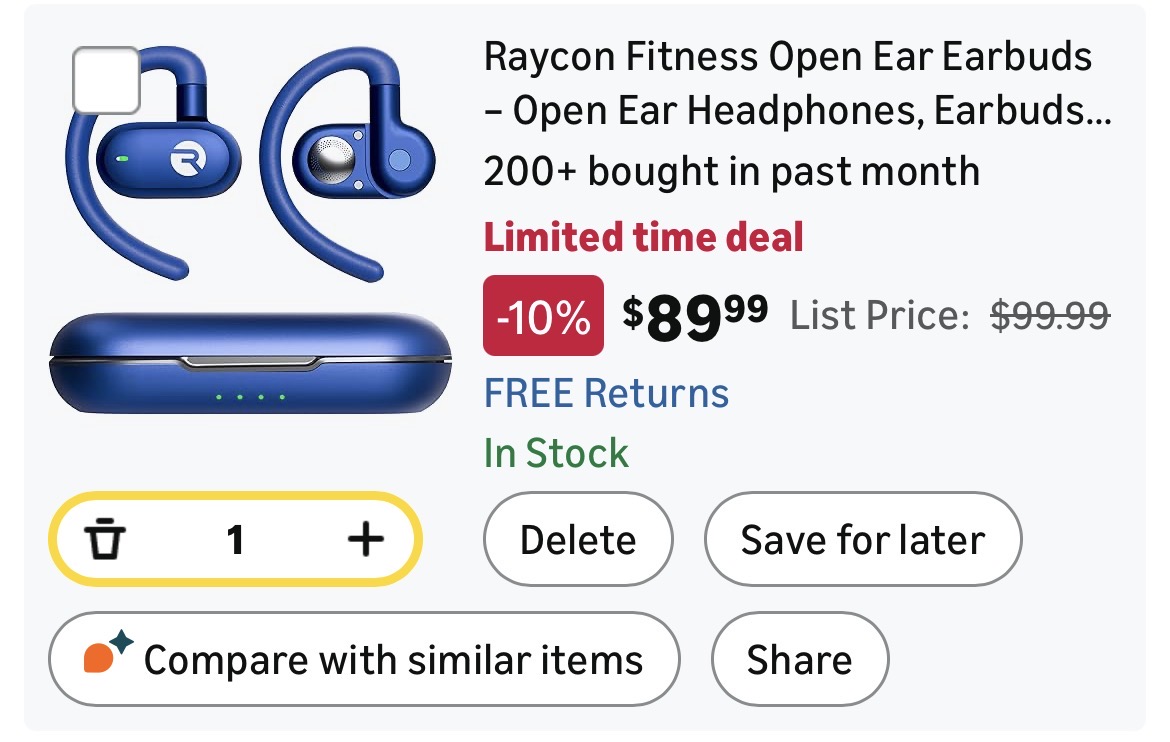This screenshot has height=742, width=1170.
Task: Tick the product selection checkbox
Action: (106, 80)
